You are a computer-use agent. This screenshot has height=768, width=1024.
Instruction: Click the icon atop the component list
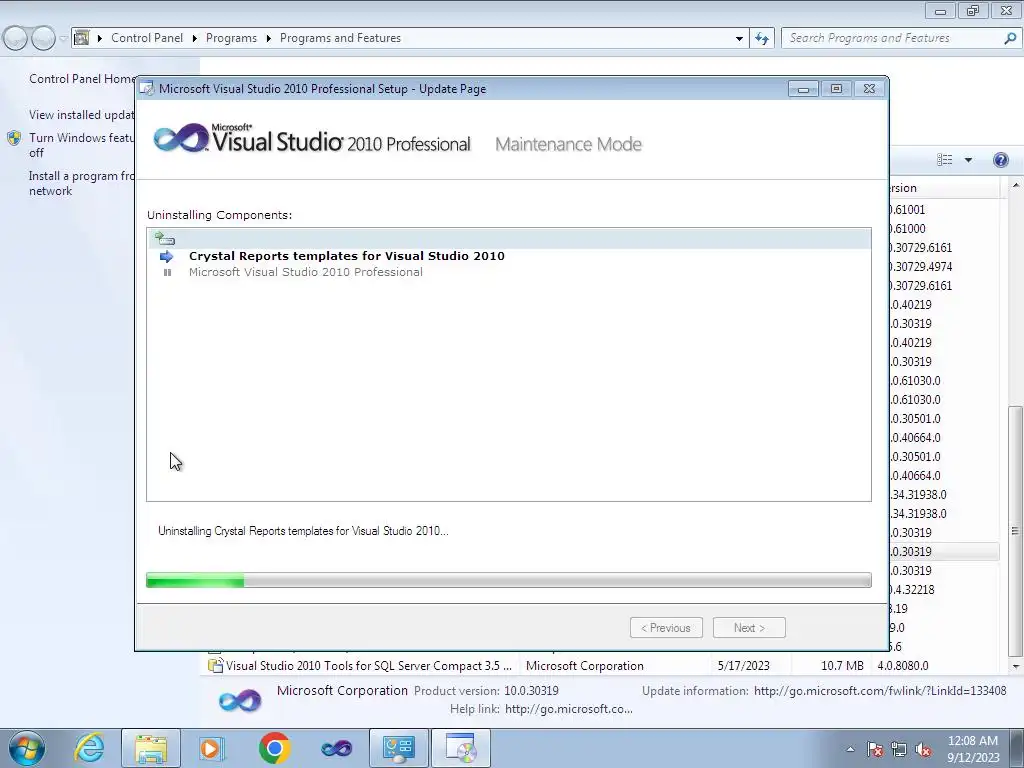coord(165,238)
